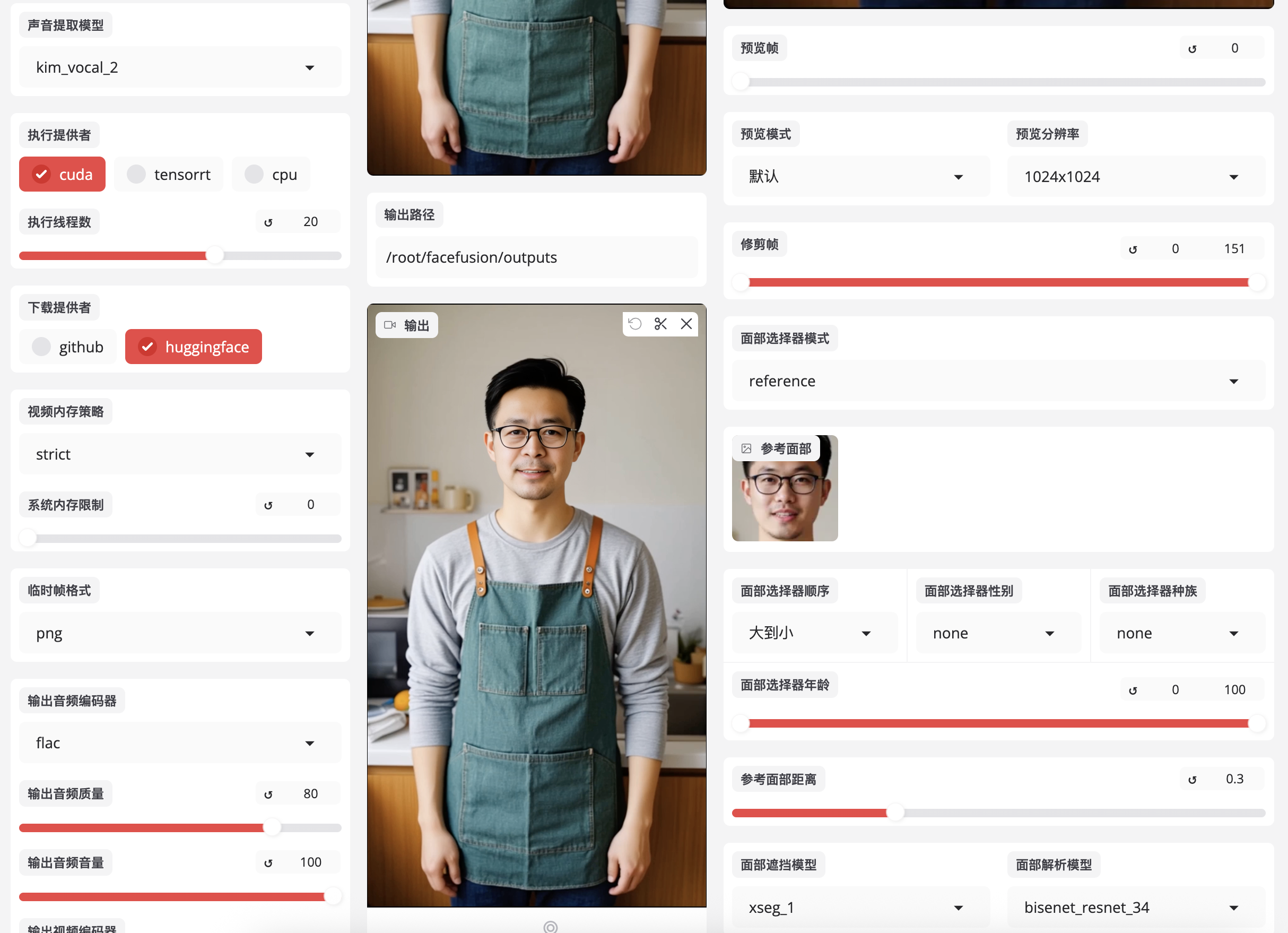Click the 输出音频音量 slider handle
The width and height of the screenshot is (1288, 933).
333,896
